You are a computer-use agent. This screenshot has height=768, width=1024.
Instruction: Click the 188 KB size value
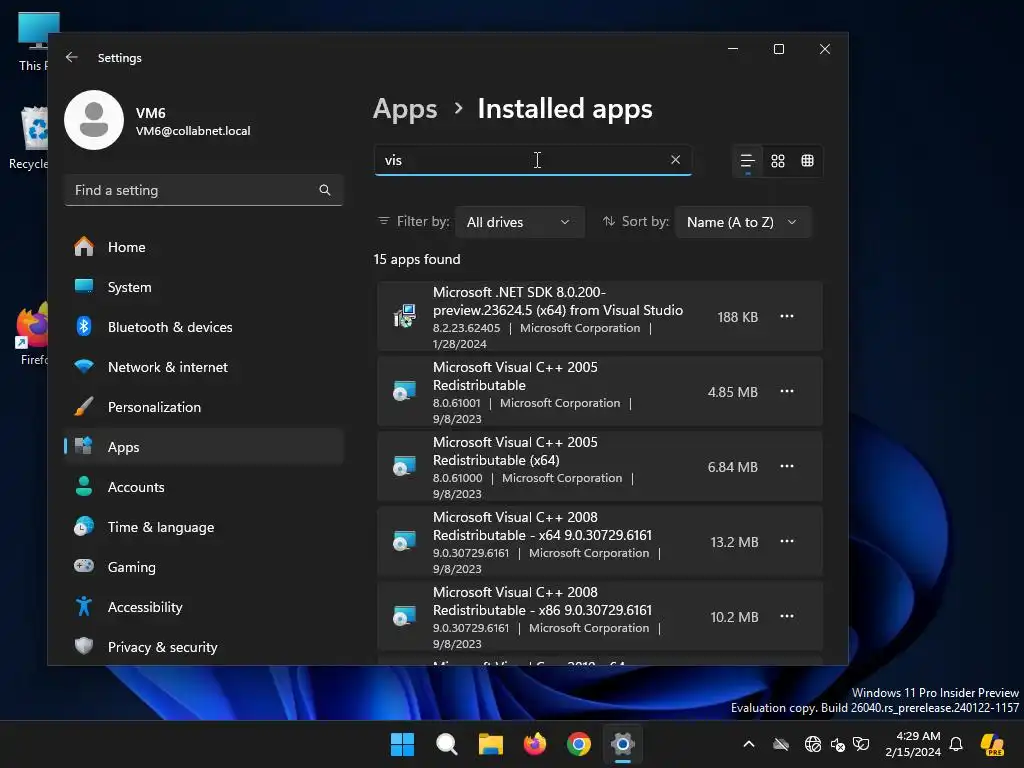coord(737,317)
